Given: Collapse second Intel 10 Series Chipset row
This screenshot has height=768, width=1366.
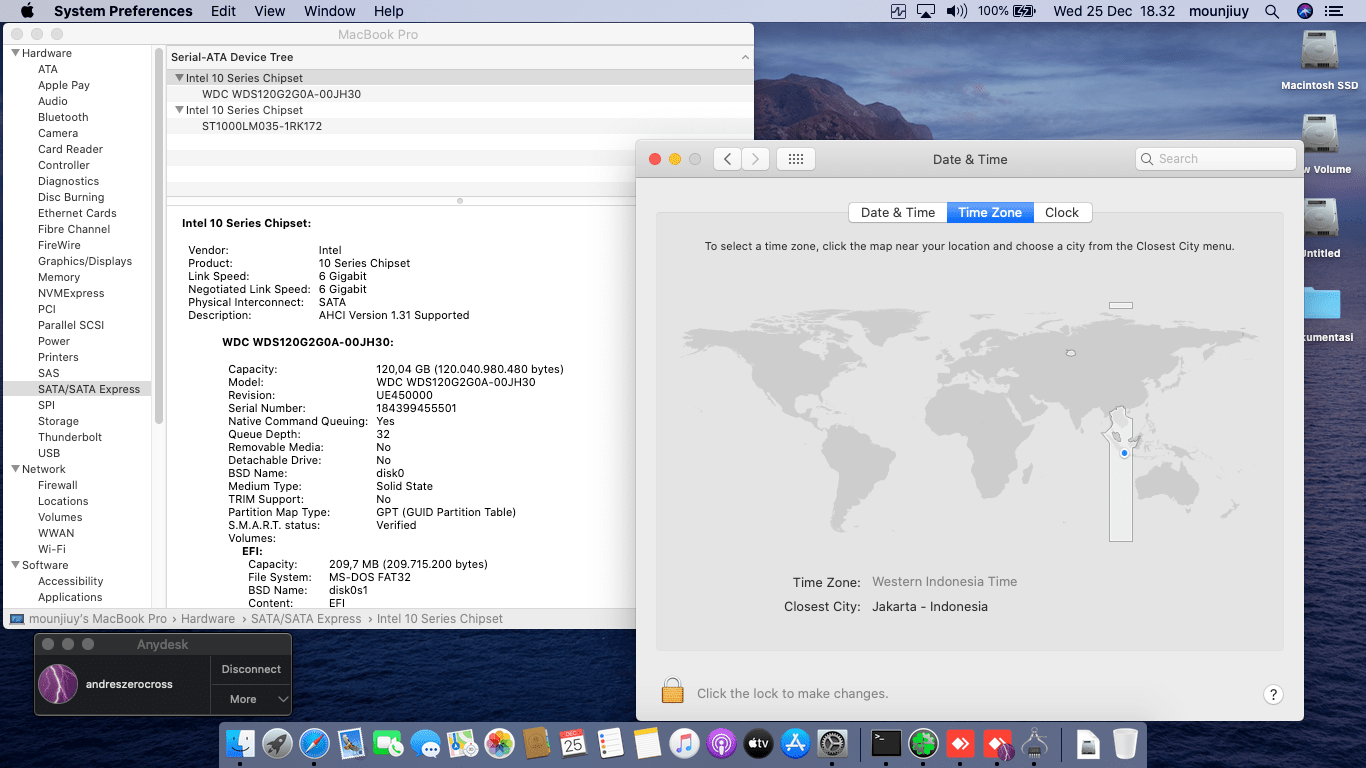Looking at the screenshot, I should (179, 110).
